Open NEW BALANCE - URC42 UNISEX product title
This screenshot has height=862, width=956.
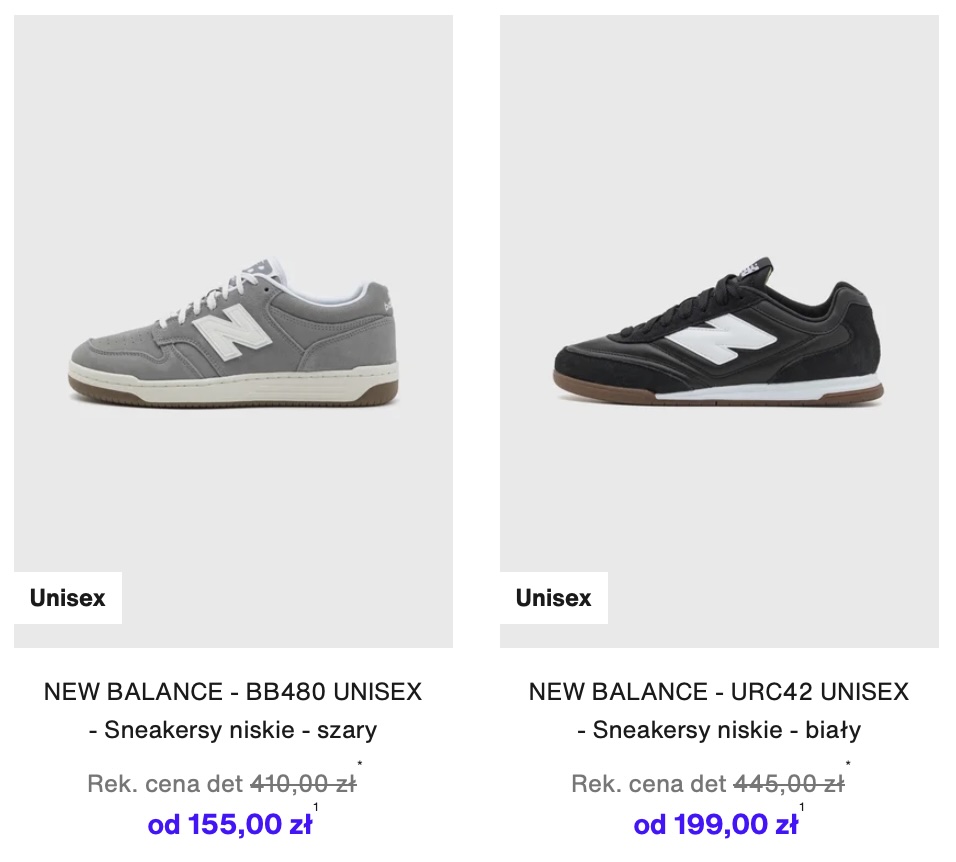coord(719,692)
